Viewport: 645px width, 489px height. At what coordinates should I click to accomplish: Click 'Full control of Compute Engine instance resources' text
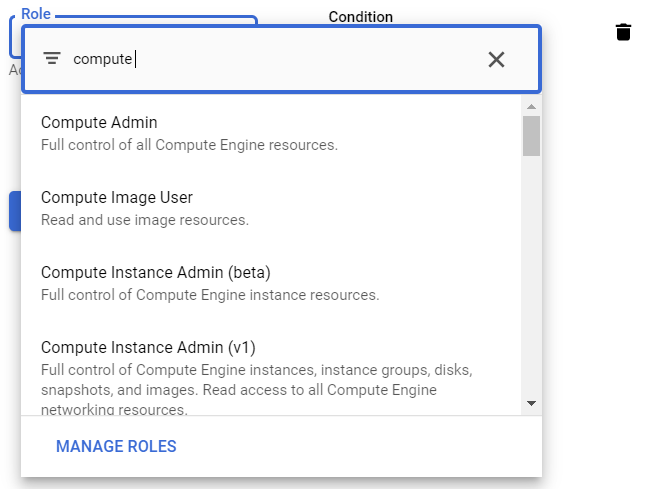point(210,295)
